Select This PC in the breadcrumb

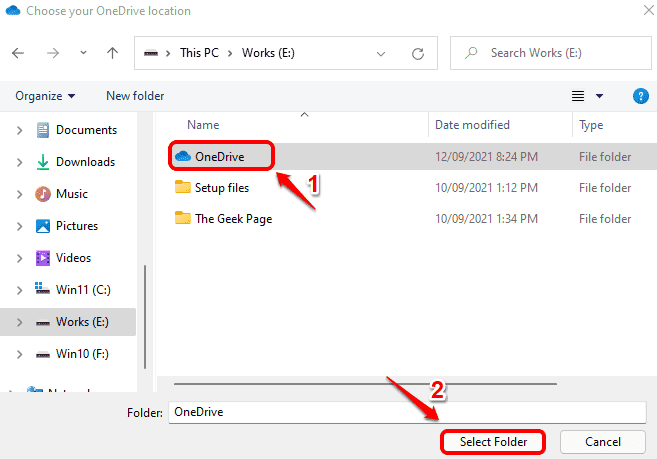(199, 53)
